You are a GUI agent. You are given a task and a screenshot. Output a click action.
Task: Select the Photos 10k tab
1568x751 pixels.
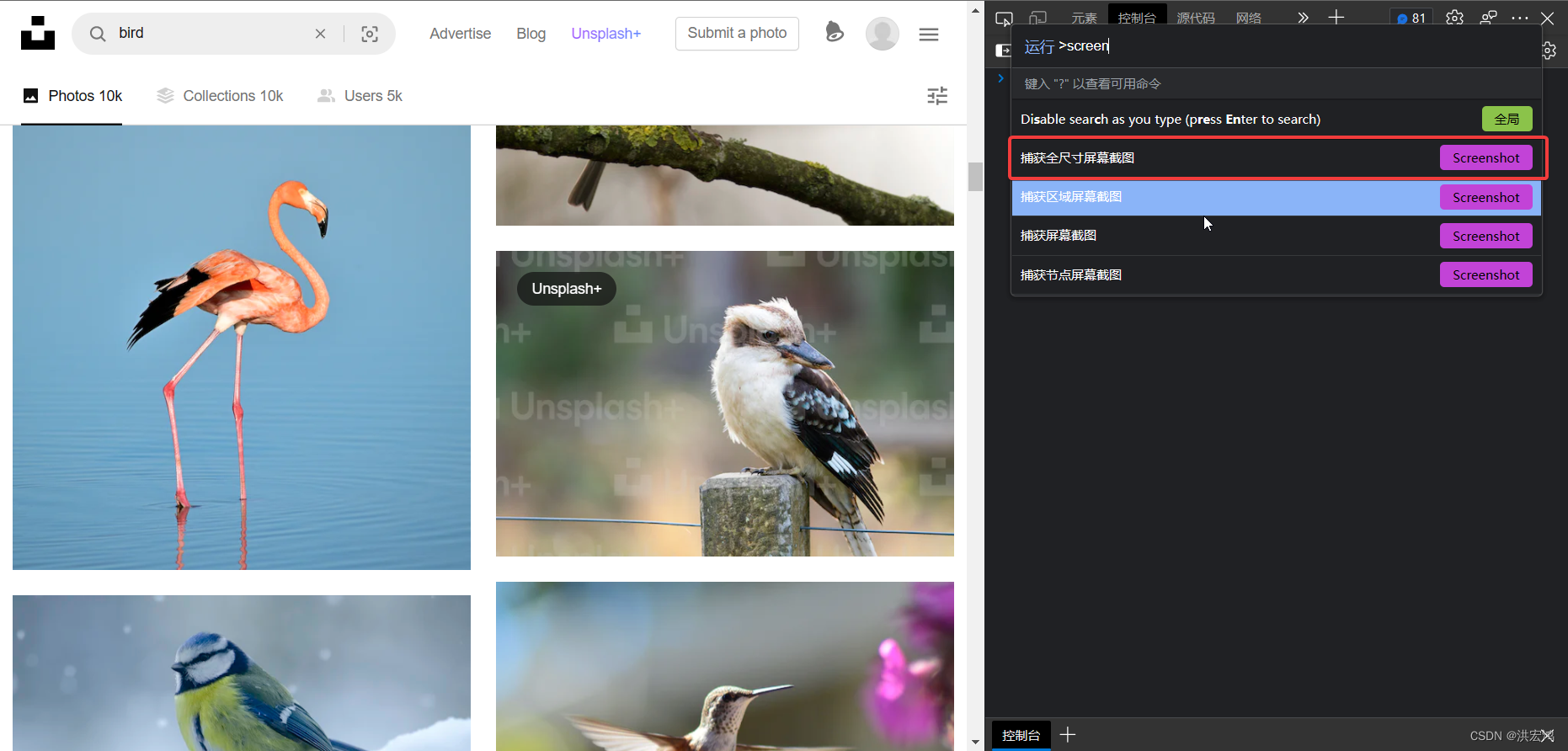coord(72,96)
